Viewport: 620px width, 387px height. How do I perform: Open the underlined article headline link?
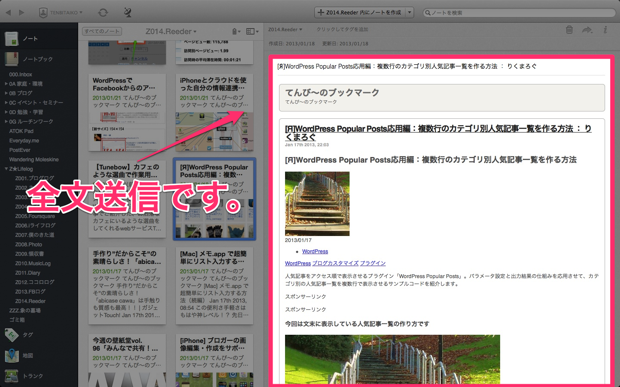(x=438, y=133)
